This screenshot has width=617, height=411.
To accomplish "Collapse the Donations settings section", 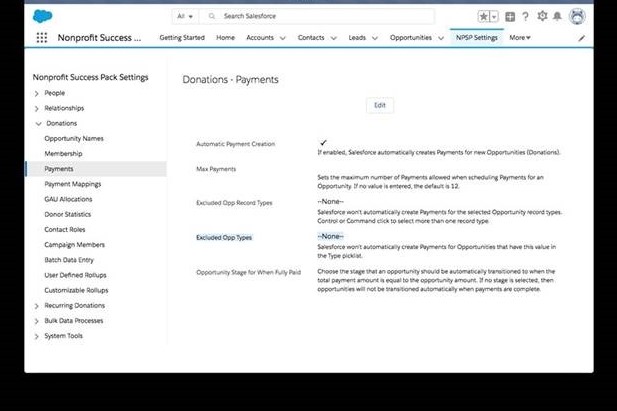I will click(38, 124).
